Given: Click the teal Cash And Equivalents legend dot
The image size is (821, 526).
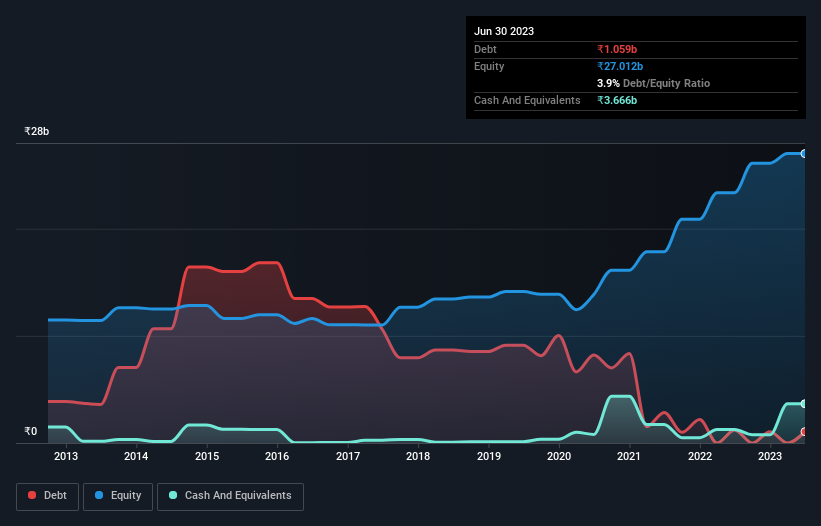Looking at the screenshot, I should tap(173, 495).
